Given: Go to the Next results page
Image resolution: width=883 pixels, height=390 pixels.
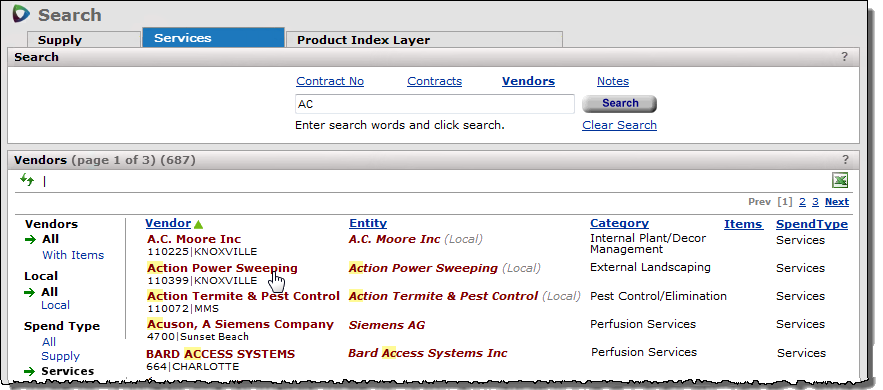Looking at the screenshot, I should [x=837, y=201].
